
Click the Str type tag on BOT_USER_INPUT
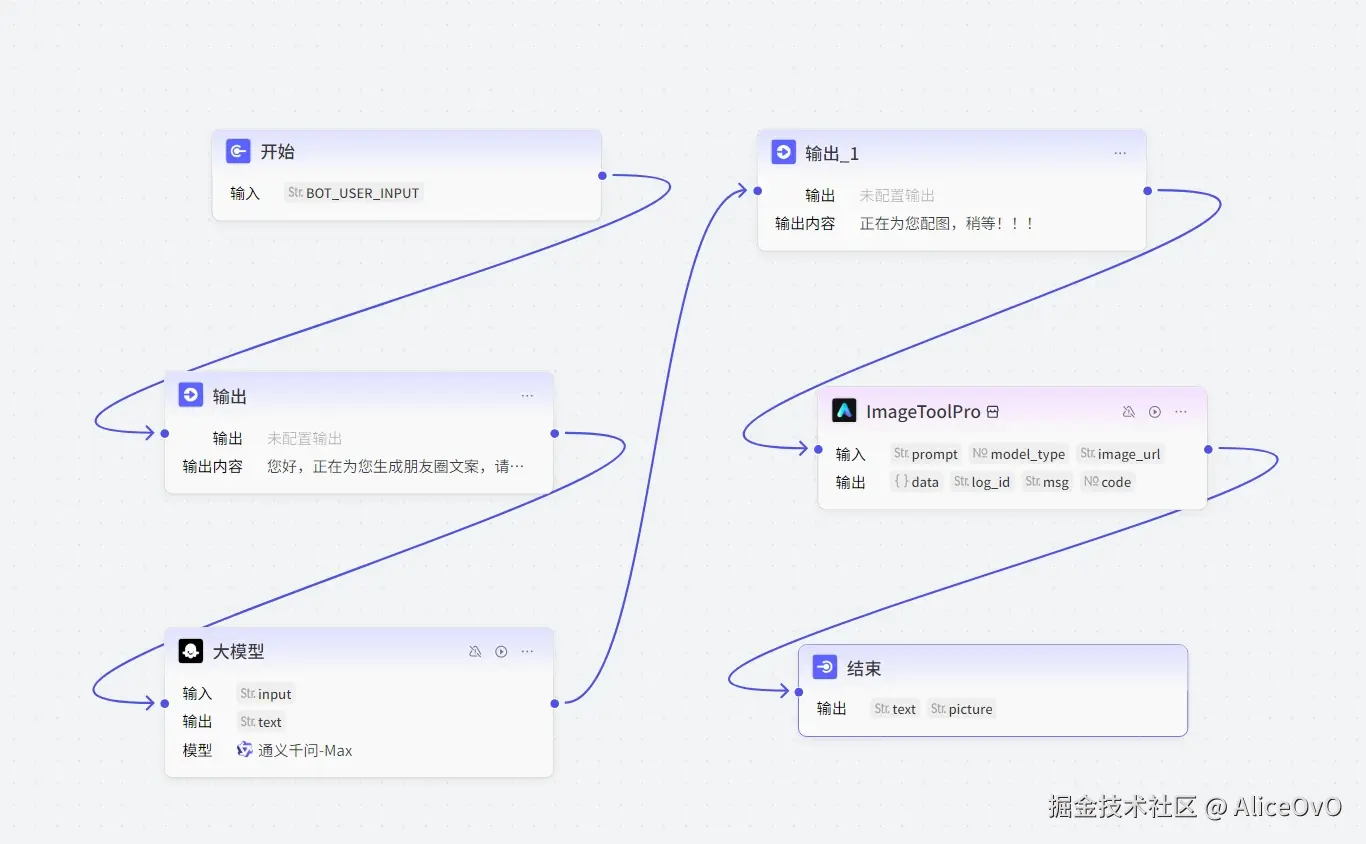(x=296, y=192)
